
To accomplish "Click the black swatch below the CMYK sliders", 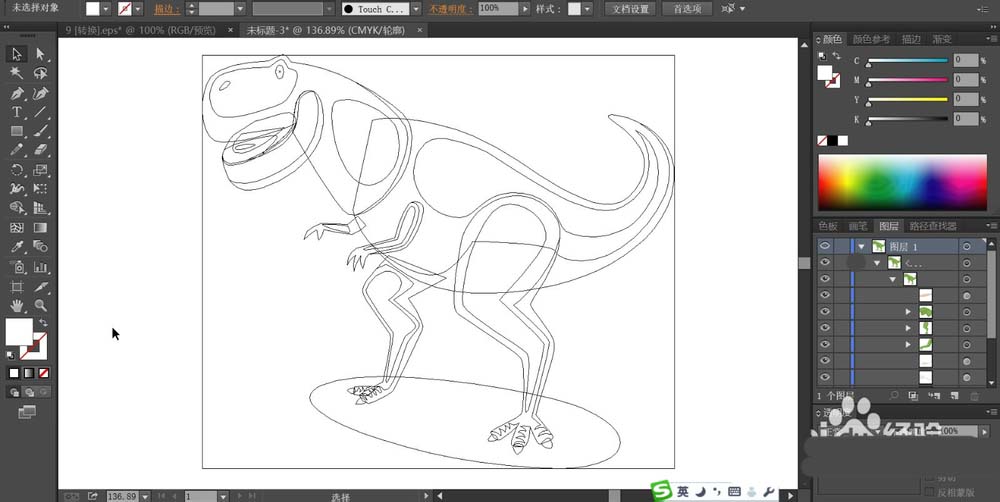I will click(x=832, y=140).
